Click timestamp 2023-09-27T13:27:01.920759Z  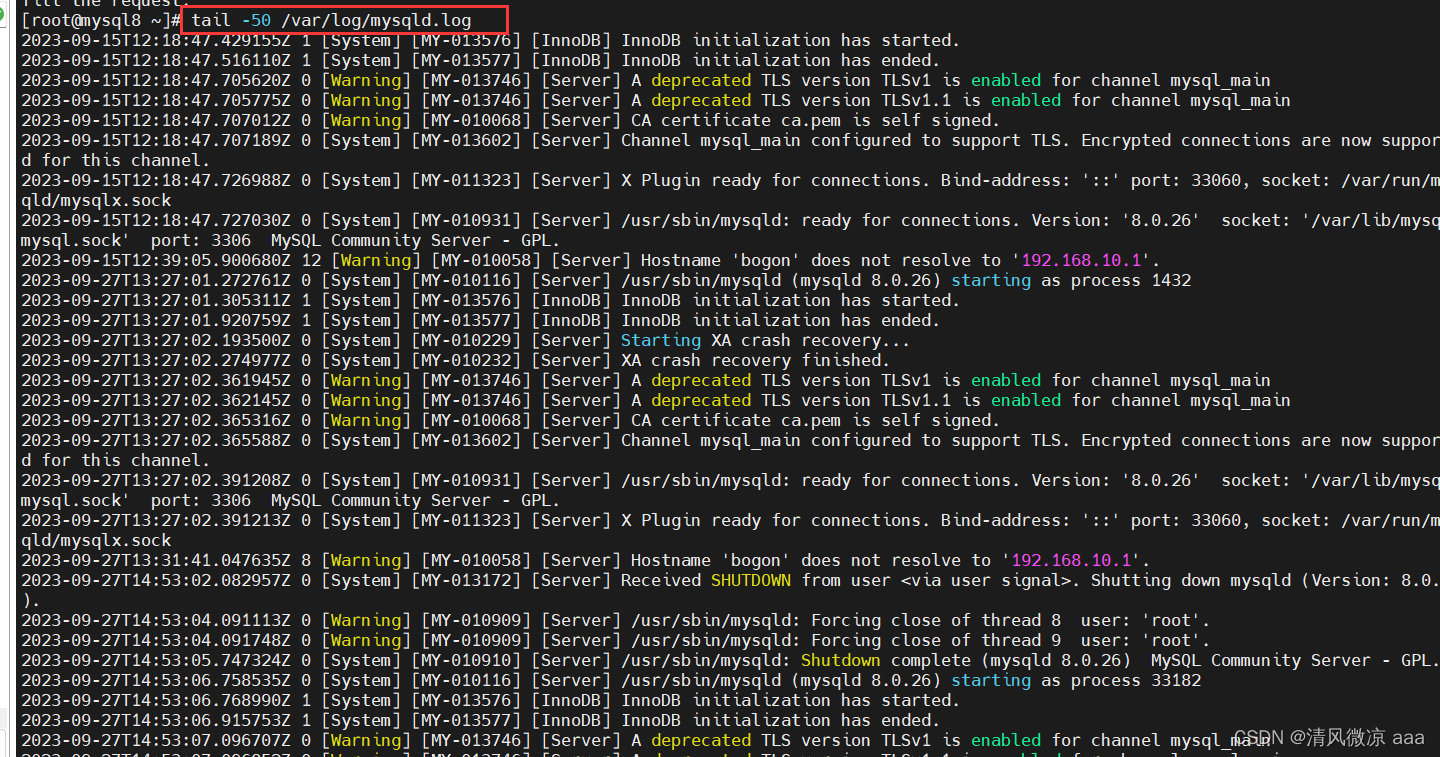click(156, 320)
